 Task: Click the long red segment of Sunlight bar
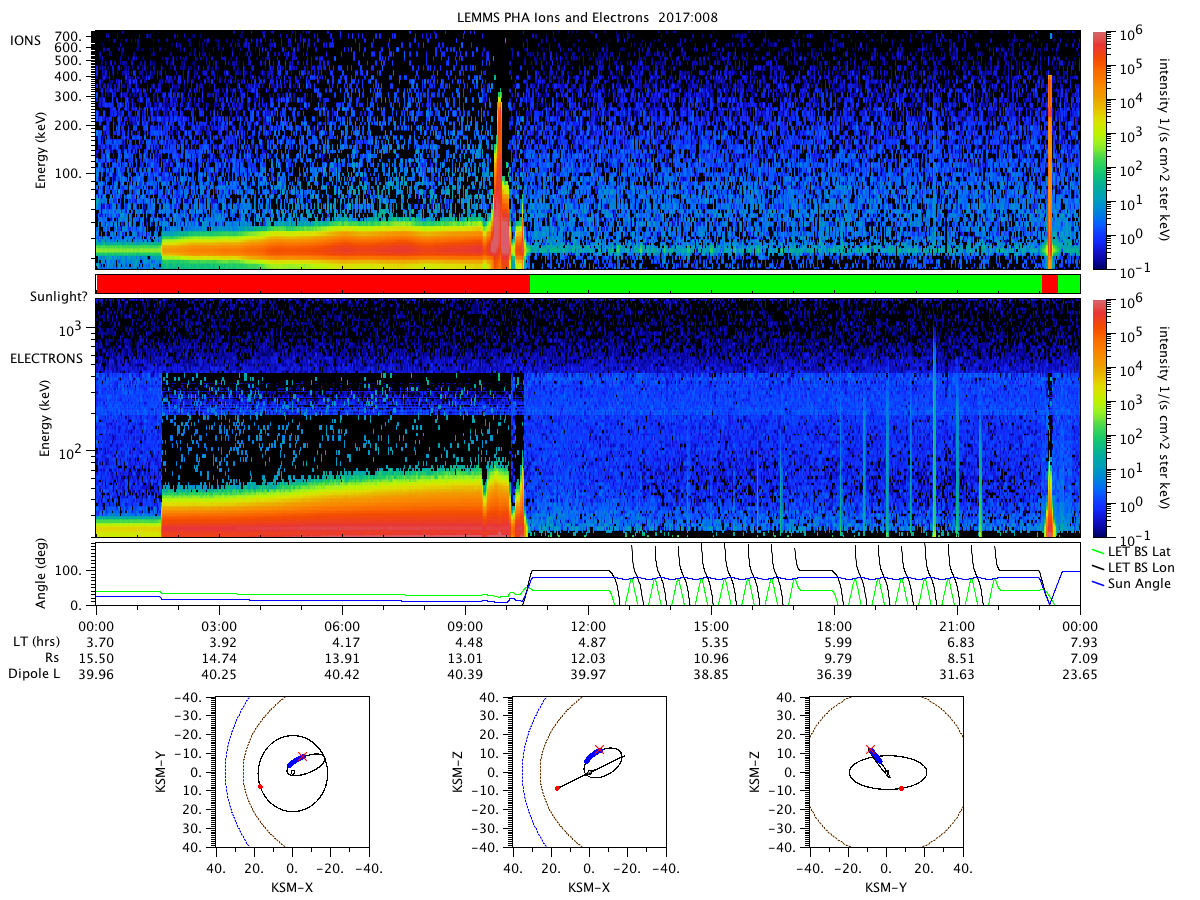(x=313, y=284)
